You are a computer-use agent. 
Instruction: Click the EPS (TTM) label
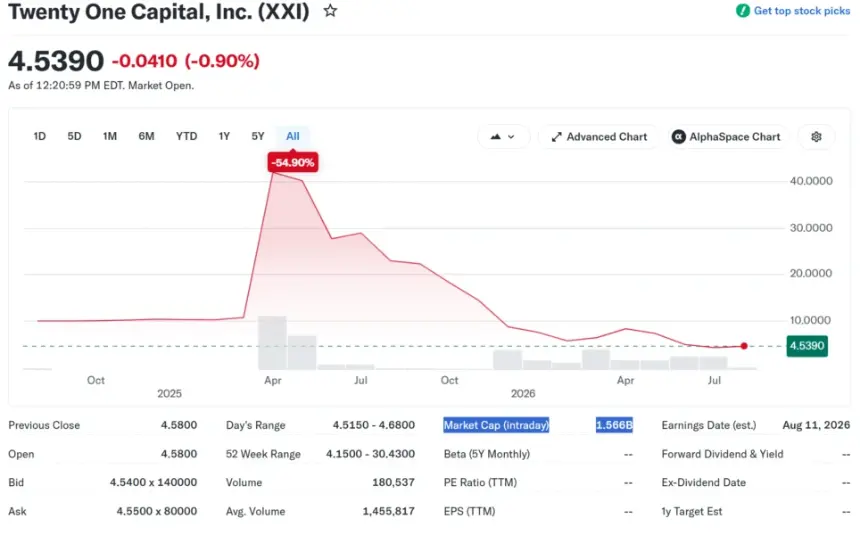click(x=469, y=511)
